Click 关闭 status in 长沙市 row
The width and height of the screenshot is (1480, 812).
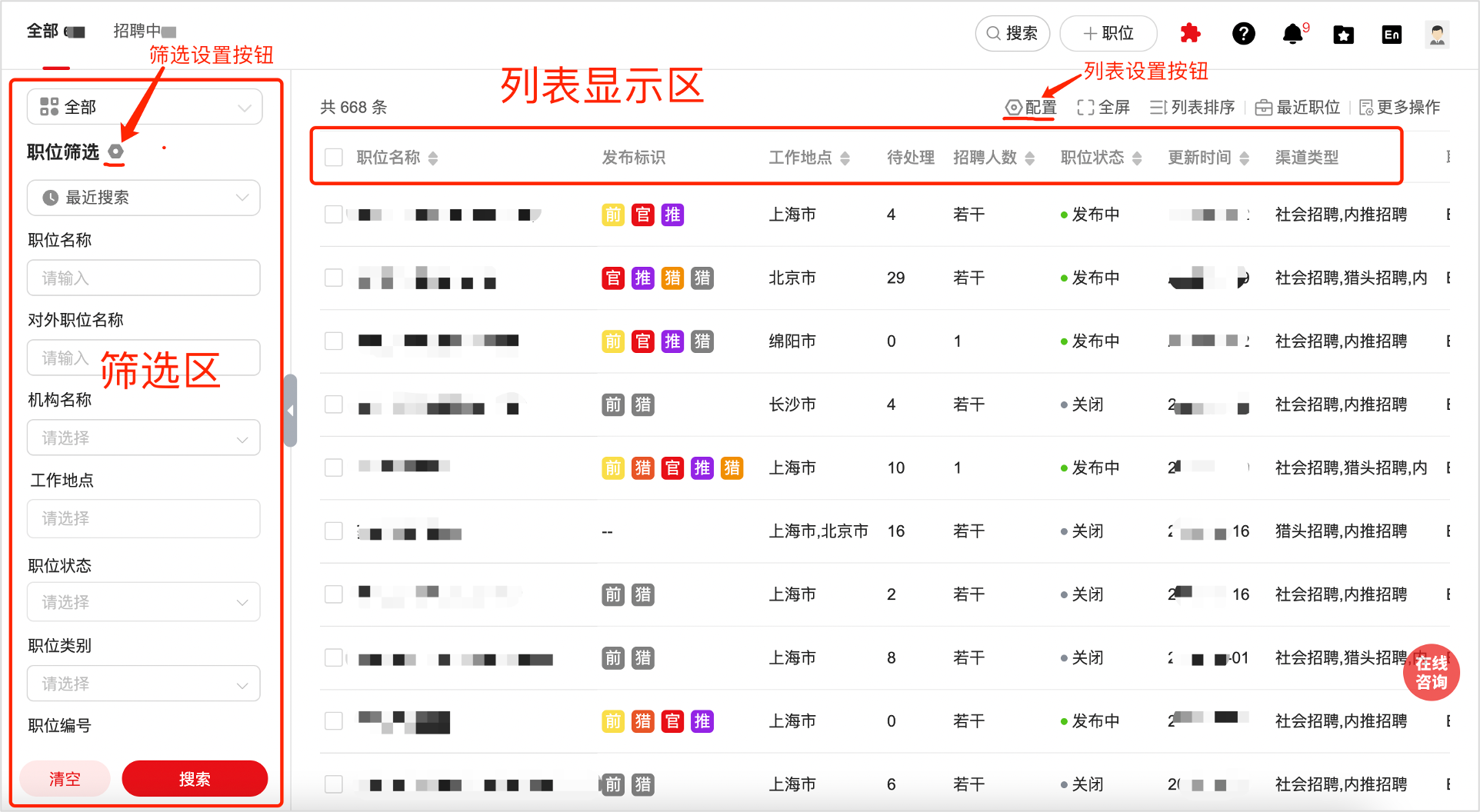tap(1082, 404)
